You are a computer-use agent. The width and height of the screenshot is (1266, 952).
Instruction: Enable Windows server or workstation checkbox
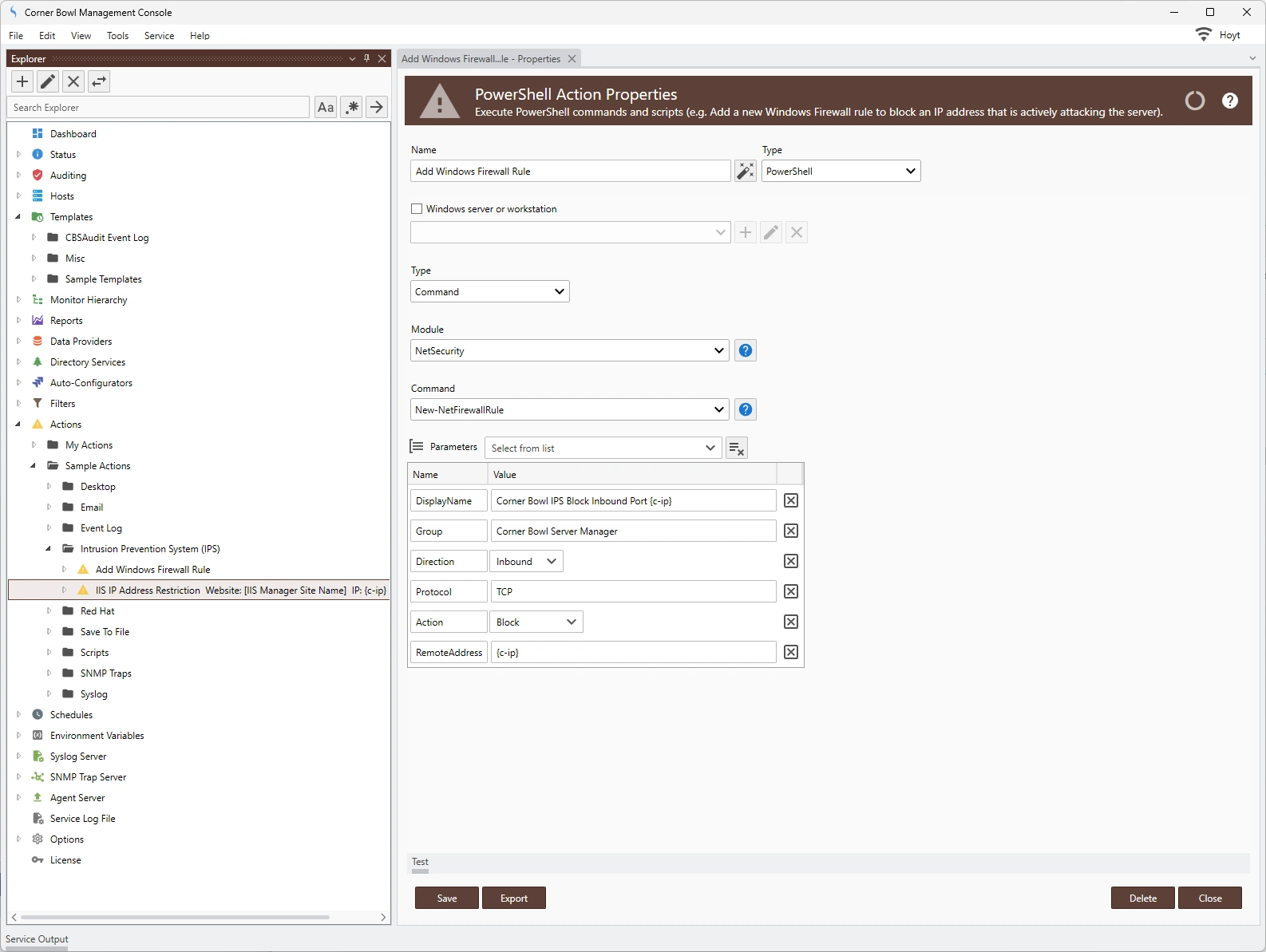coord(417,209)
